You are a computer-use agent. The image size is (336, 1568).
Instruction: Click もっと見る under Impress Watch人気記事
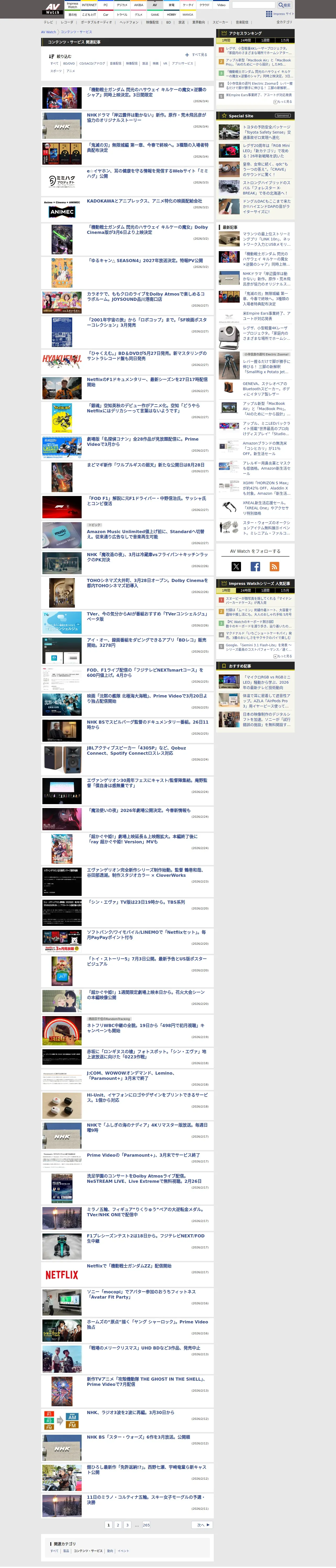(282, 656)
